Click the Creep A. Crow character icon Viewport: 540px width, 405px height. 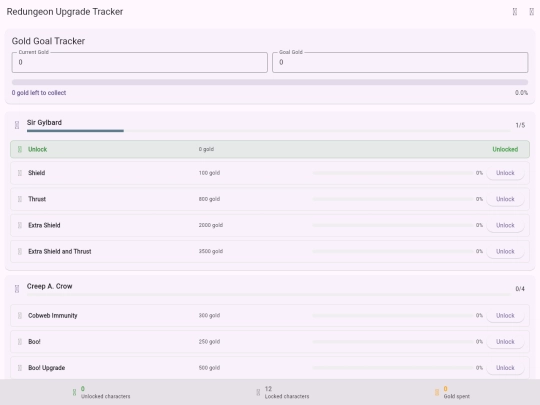tap(17, 289)
